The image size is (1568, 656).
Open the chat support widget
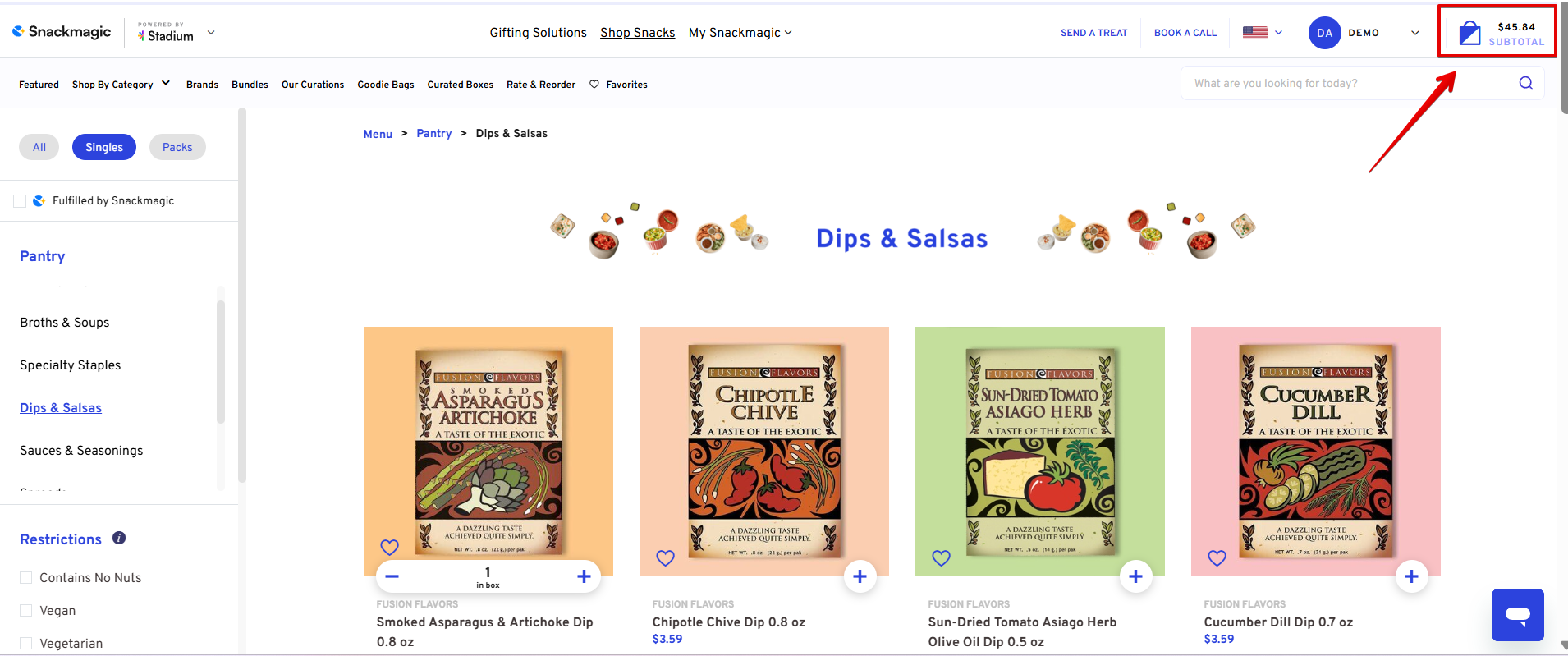click(1517, 614)
